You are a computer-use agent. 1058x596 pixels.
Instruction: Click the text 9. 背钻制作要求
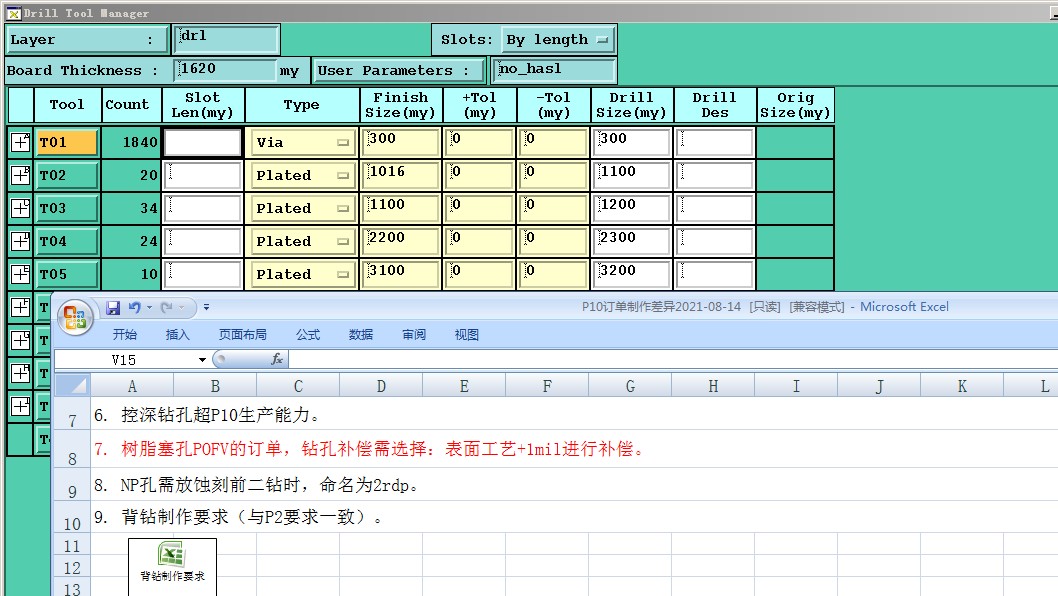tap(238, 517)
